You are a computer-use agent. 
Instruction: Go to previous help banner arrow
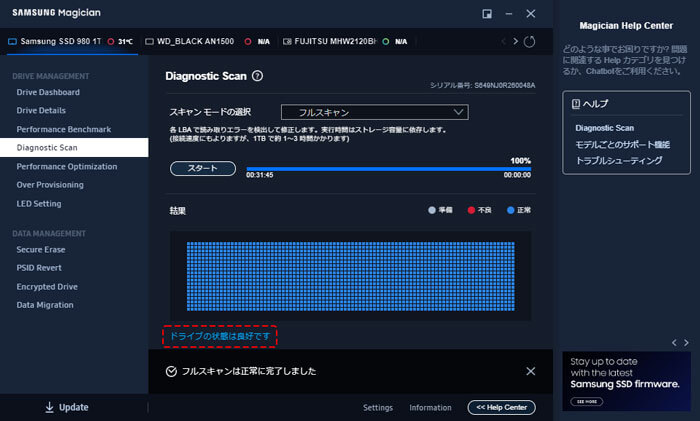(x=674, y=342)
